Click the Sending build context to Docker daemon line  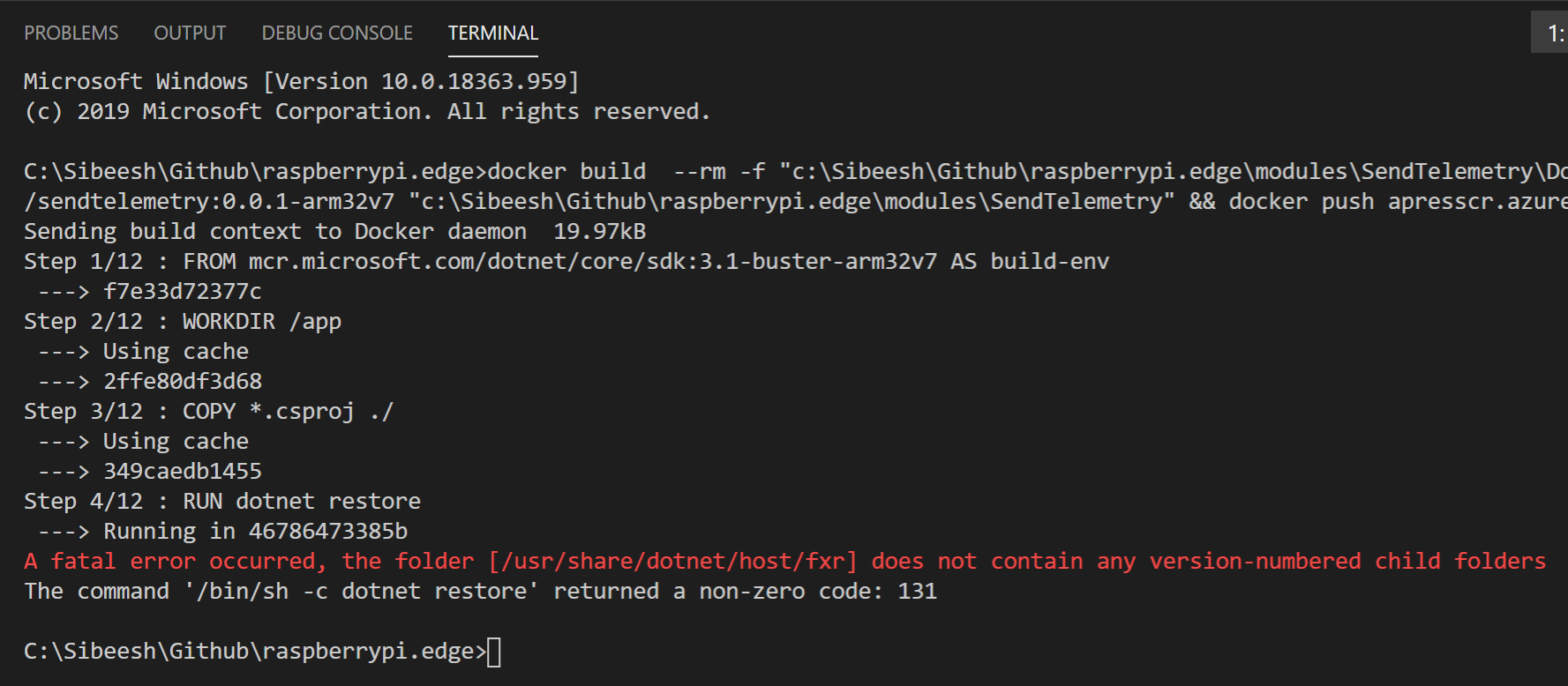point(334,232)
